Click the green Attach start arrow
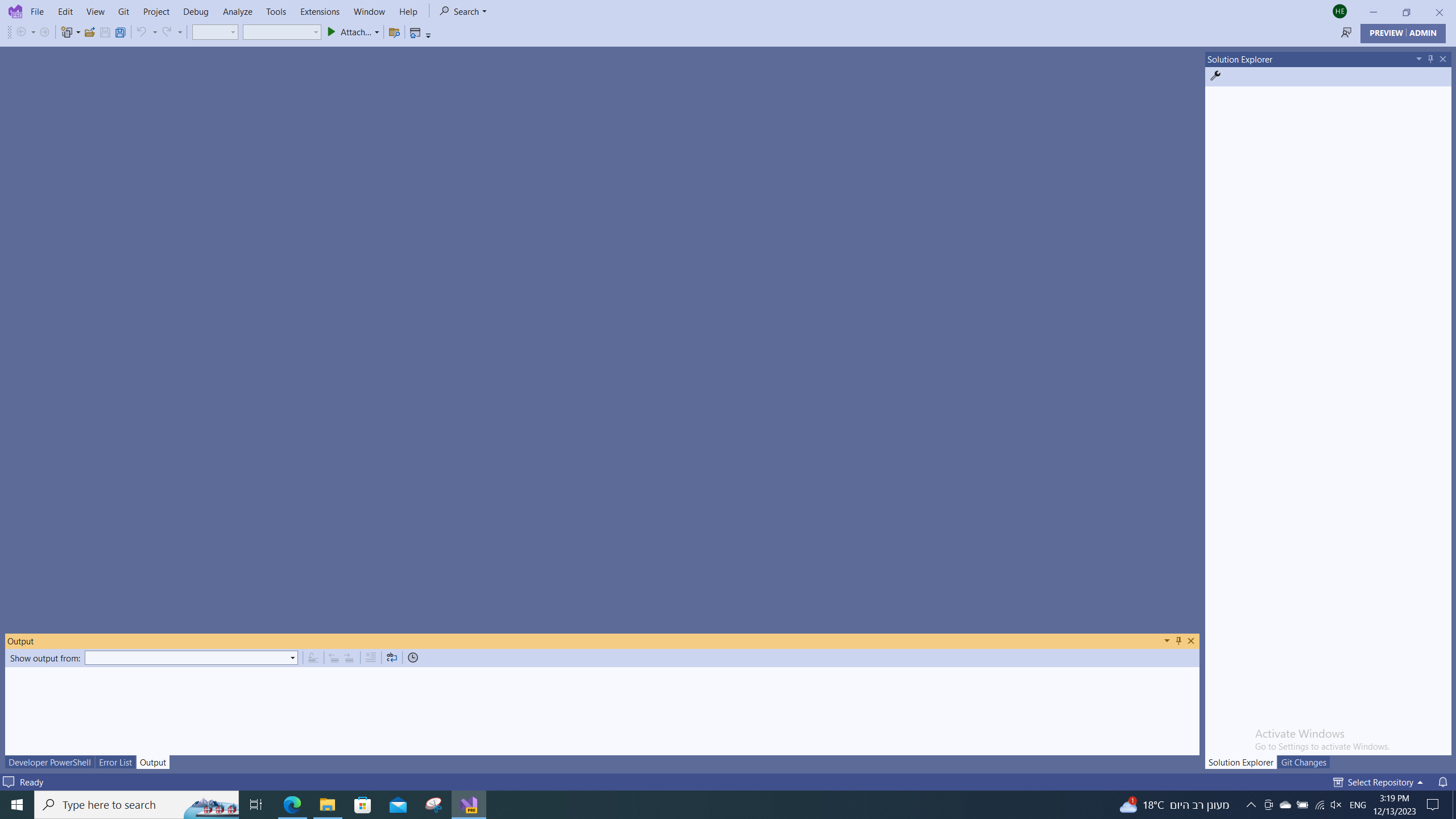1456x819 pixels. tap(332, 32)
